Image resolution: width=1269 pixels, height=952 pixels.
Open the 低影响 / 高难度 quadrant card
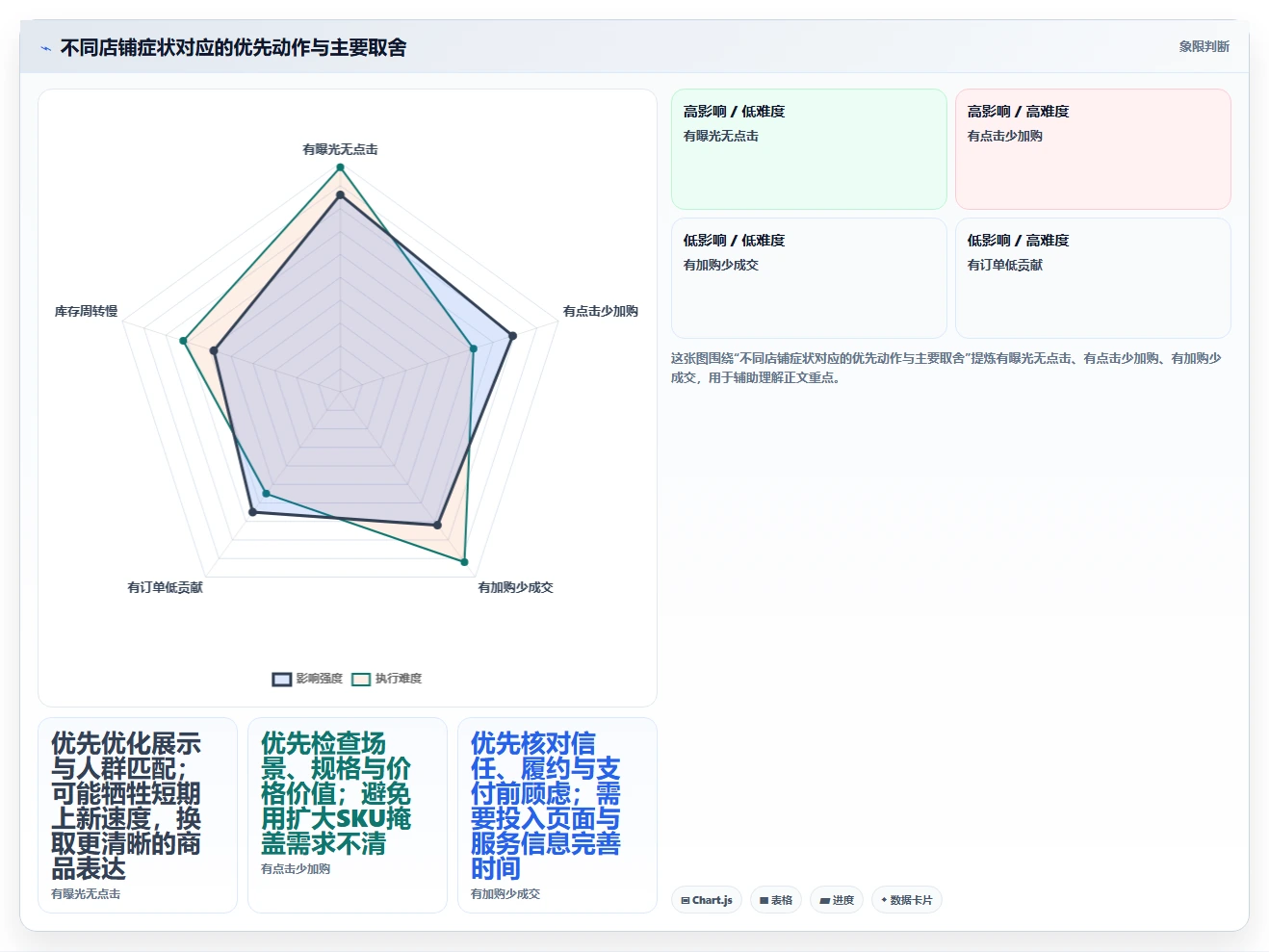point(1093,278)
